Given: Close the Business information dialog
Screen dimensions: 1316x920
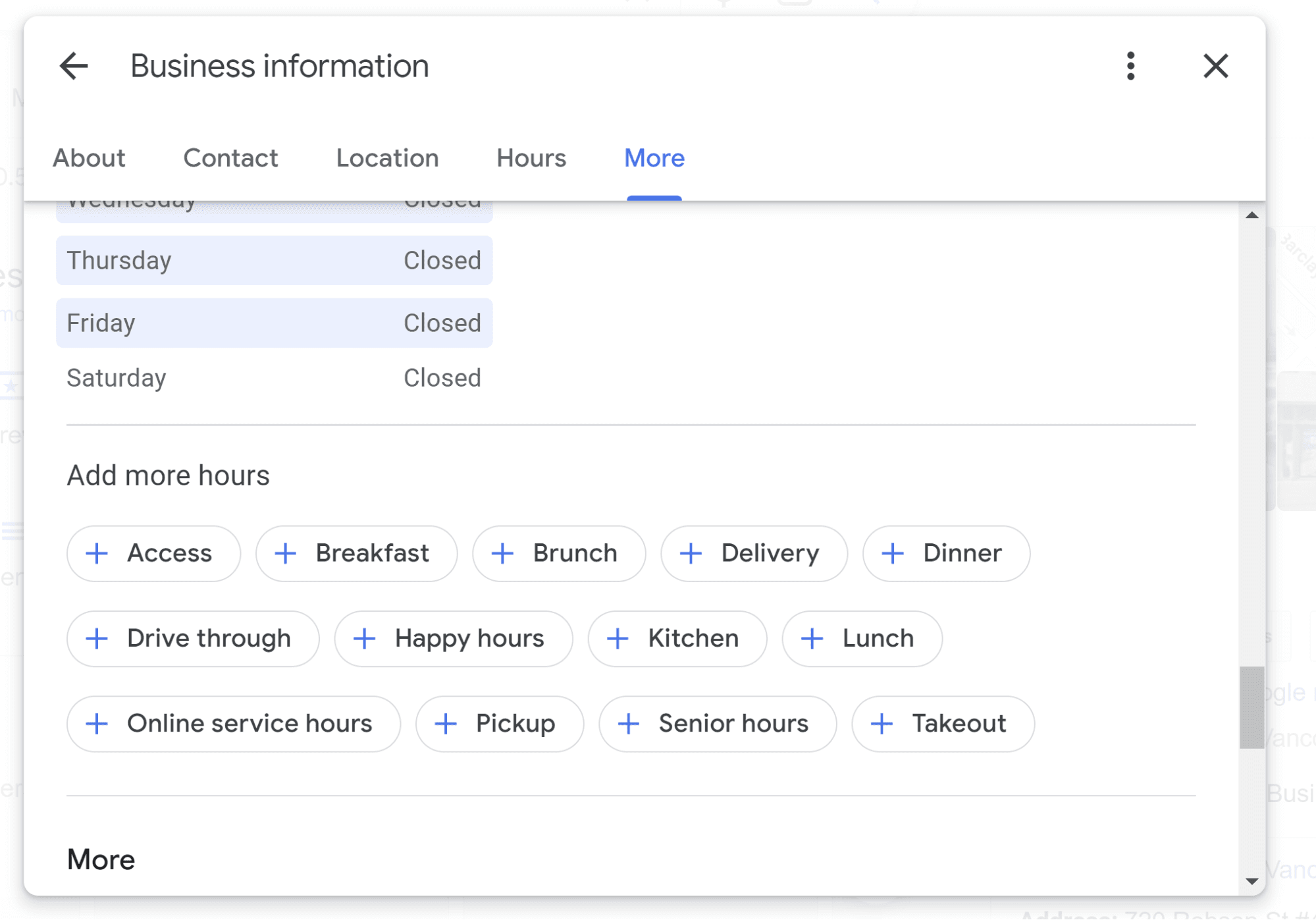Looking at the screenshot, I should (1215, 66).
